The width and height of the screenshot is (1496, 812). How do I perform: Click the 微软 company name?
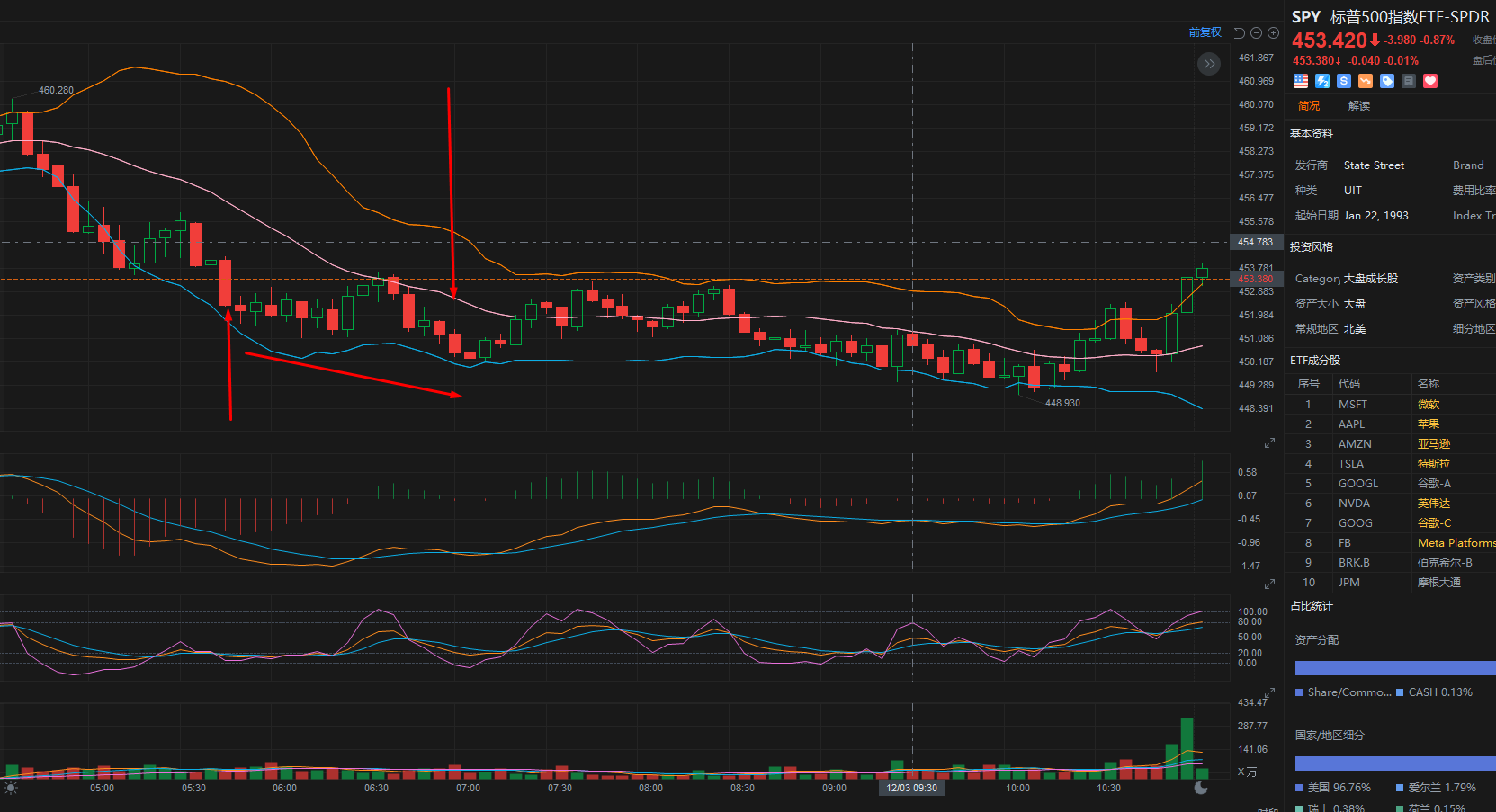pos(1429,405)
